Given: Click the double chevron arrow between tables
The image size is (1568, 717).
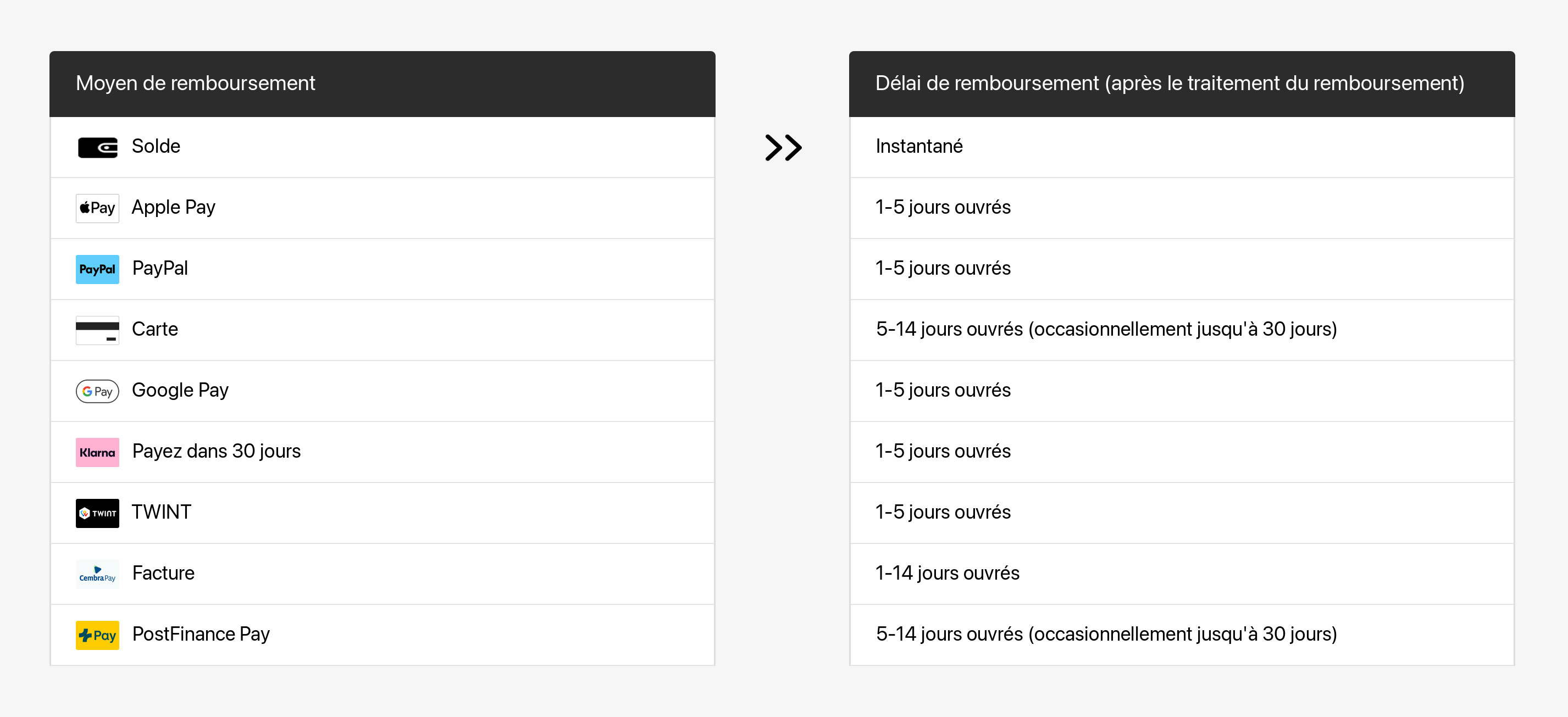Looking at the screenshot, I should 783,147.
